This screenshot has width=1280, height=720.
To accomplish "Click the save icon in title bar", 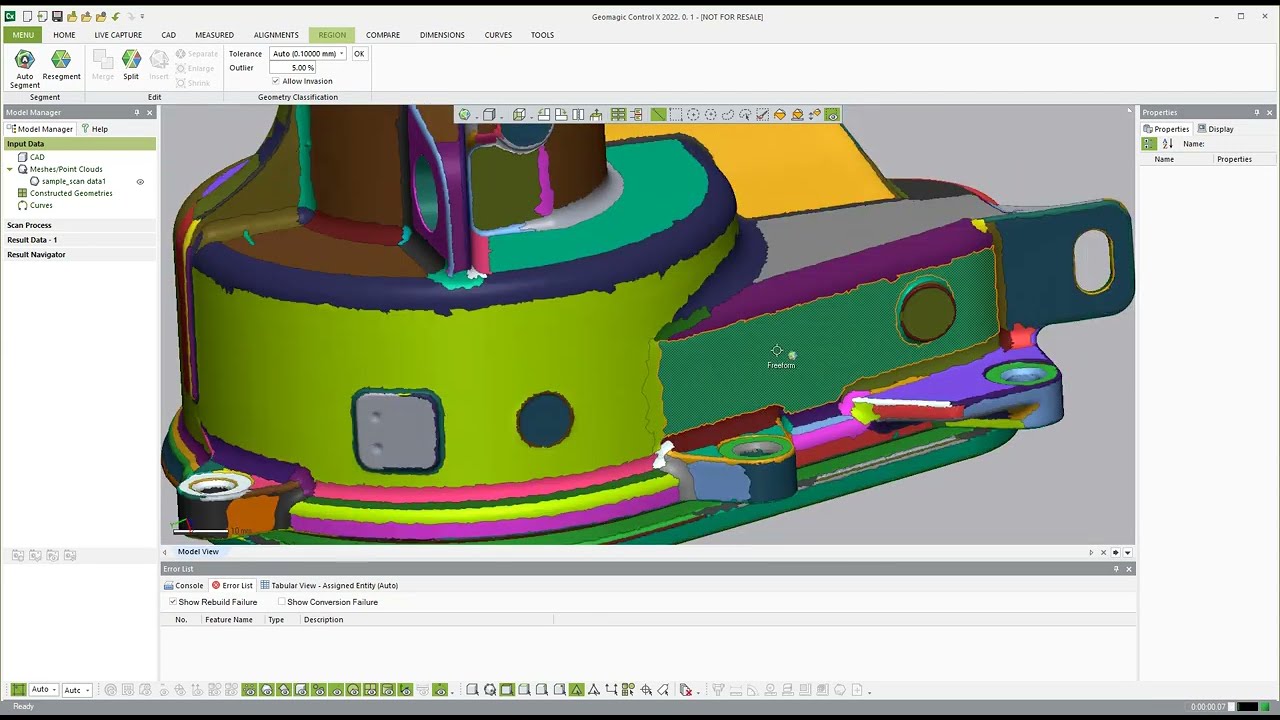I will [57, 16].
